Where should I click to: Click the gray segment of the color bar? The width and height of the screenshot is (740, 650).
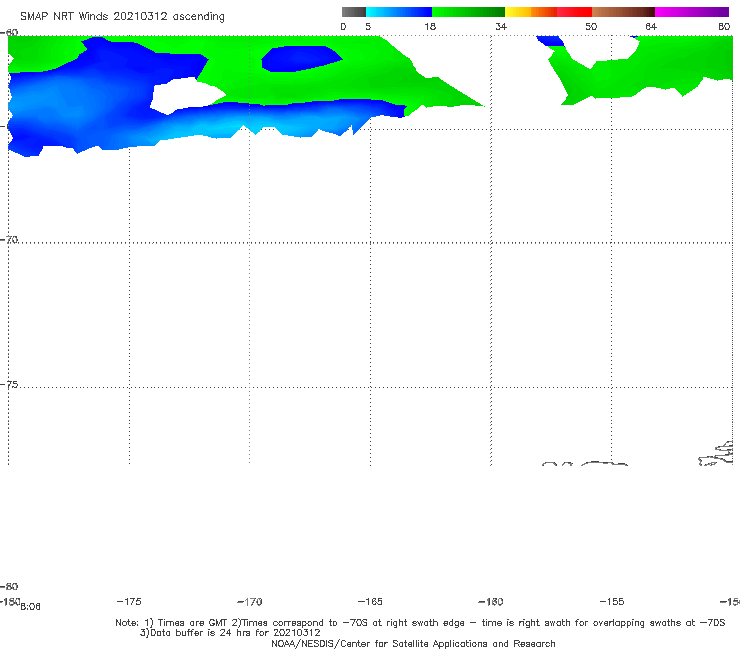click(x=353, y=12)
